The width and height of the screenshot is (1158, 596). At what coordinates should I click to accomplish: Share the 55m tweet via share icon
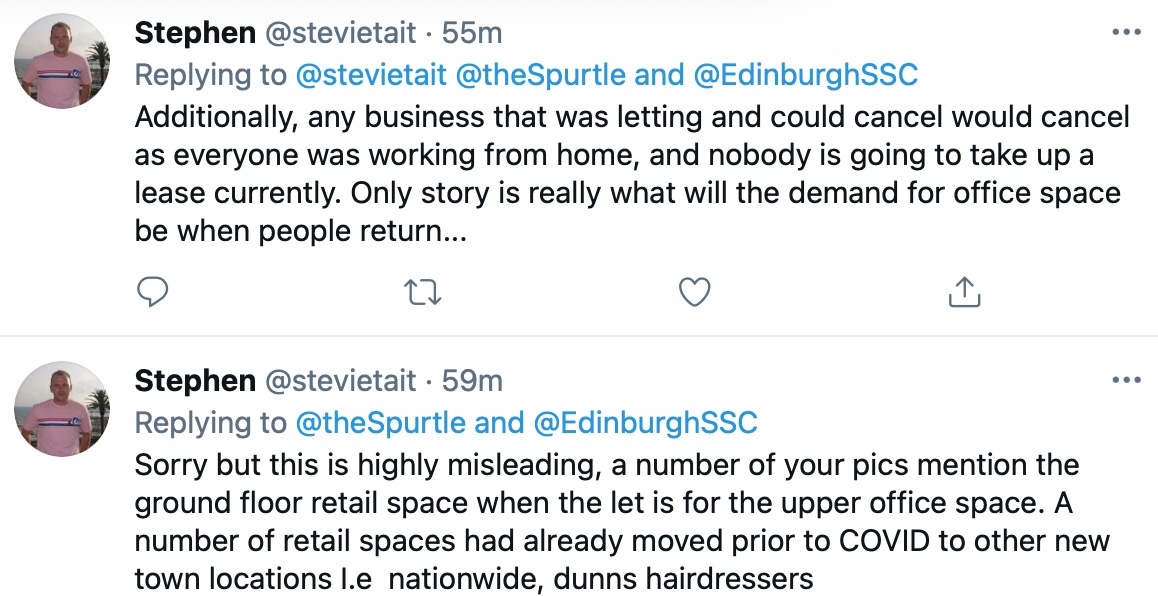click(965, 292)
